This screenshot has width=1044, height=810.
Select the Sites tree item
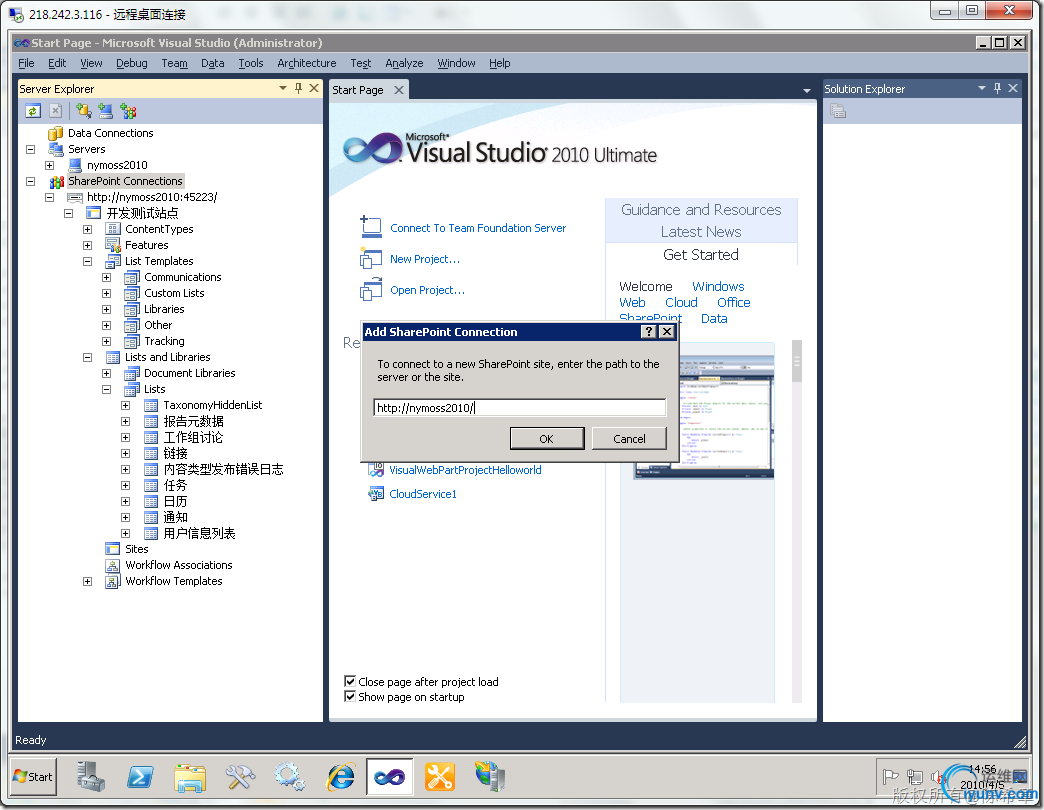[x=136, y=549]
